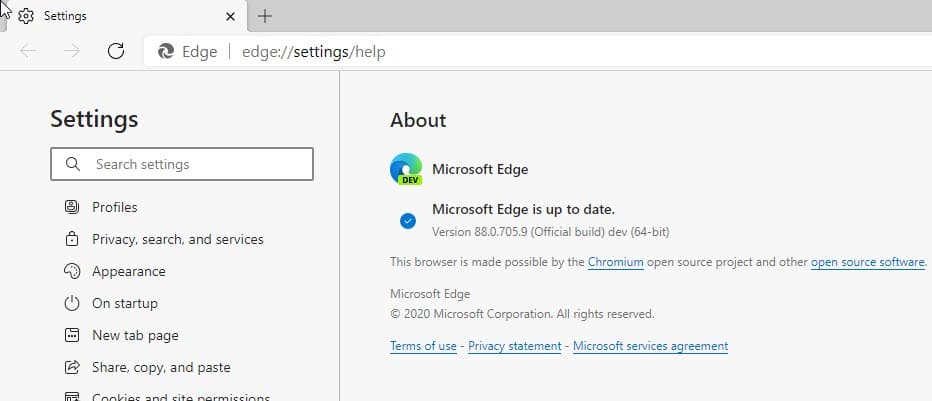Viewport: 932px width, 401px height.
Task: Close the Settings tab
Action: pos(230,16)
